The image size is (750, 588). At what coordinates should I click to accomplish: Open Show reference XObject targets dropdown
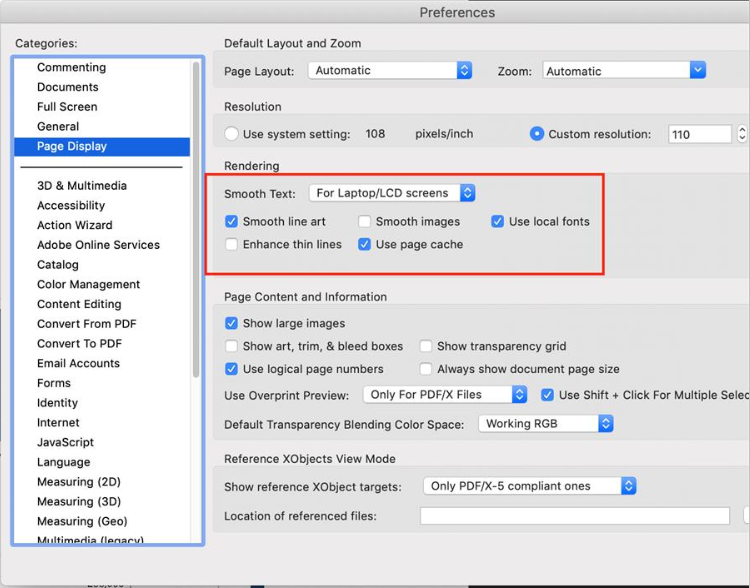point(529,486)
